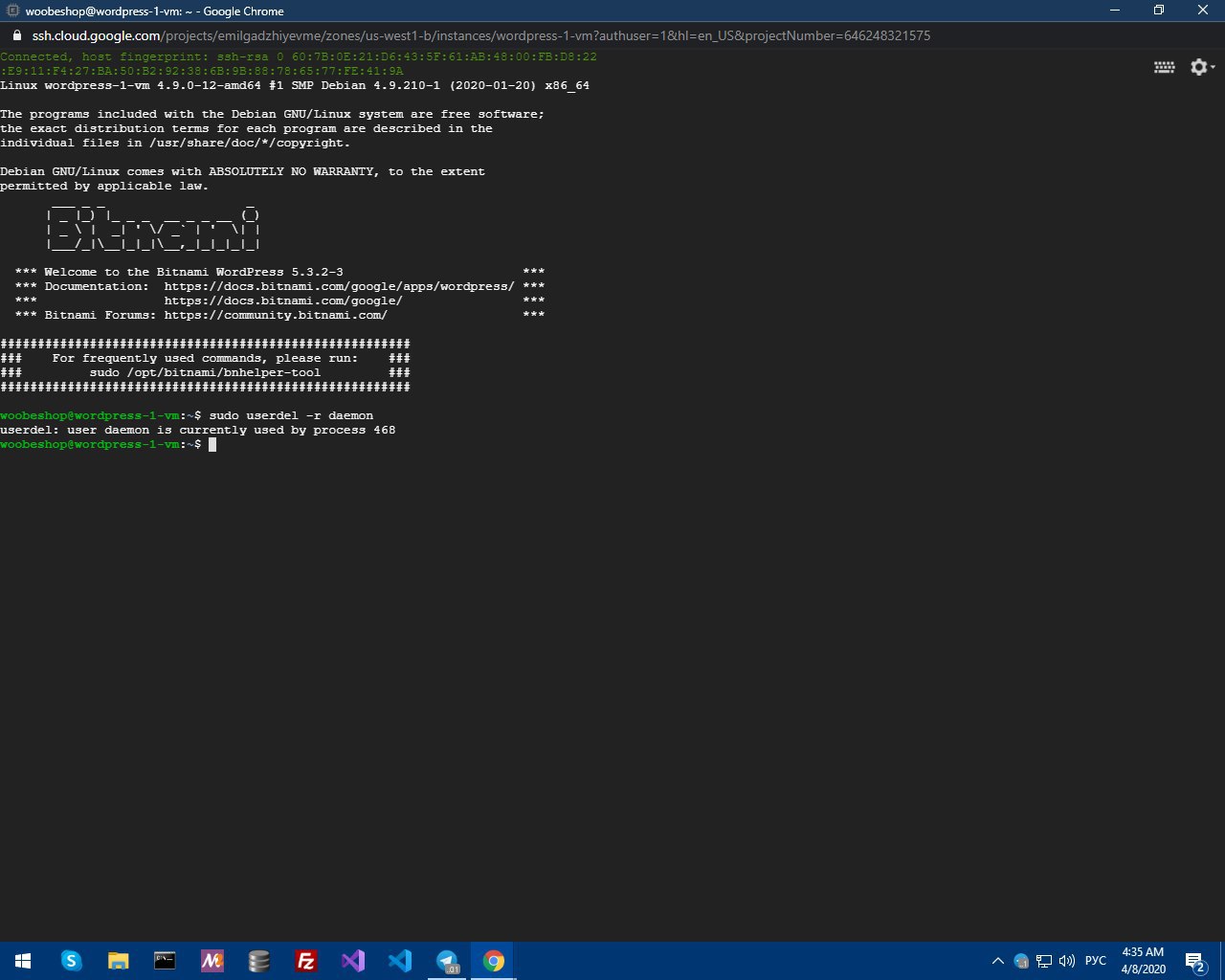
Task: Open Visual Studio from the taskbar
Action: tap(352, 961)
